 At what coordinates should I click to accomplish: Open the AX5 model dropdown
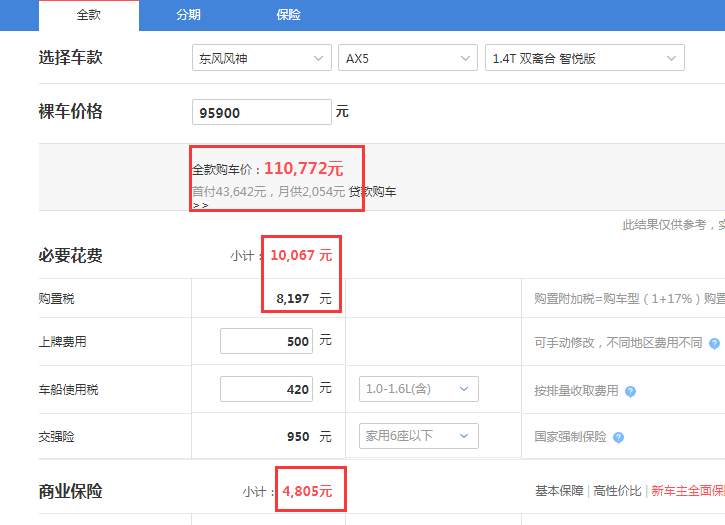coord(408,58)
